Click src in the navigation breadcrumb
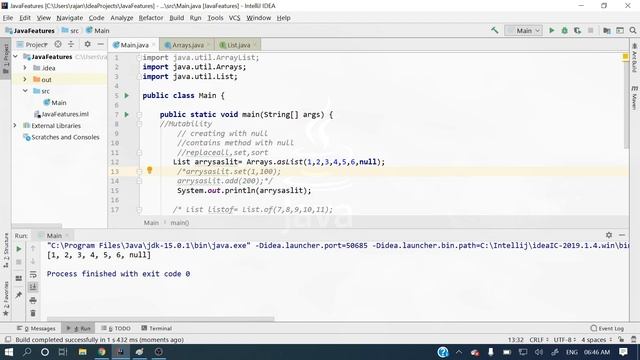Viewport: 640px width, 360px height. pyautogui.click(x=70, y=31)
